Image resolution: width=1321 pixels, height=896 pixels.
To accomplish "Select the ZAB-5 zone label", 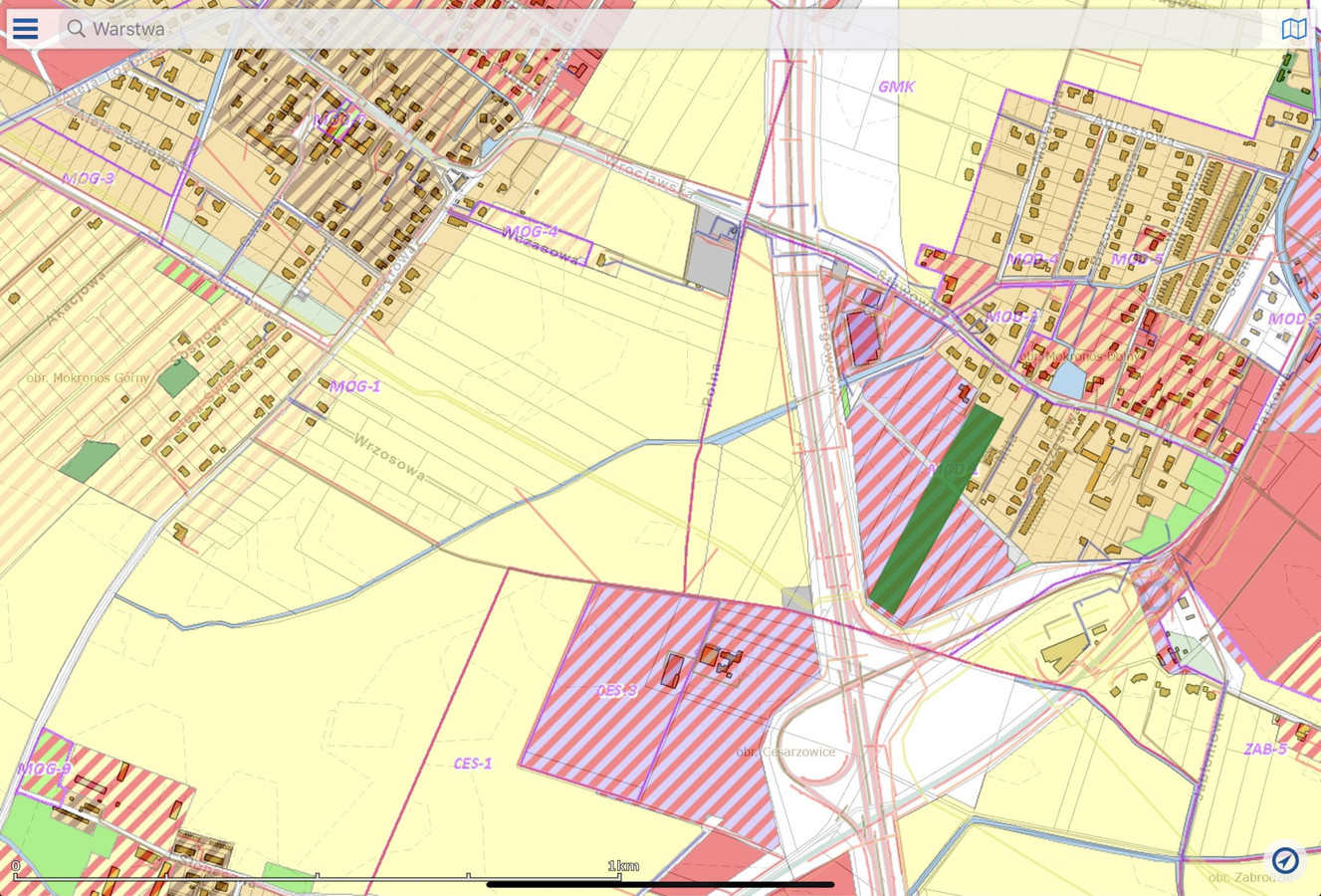I will 1265,749.
